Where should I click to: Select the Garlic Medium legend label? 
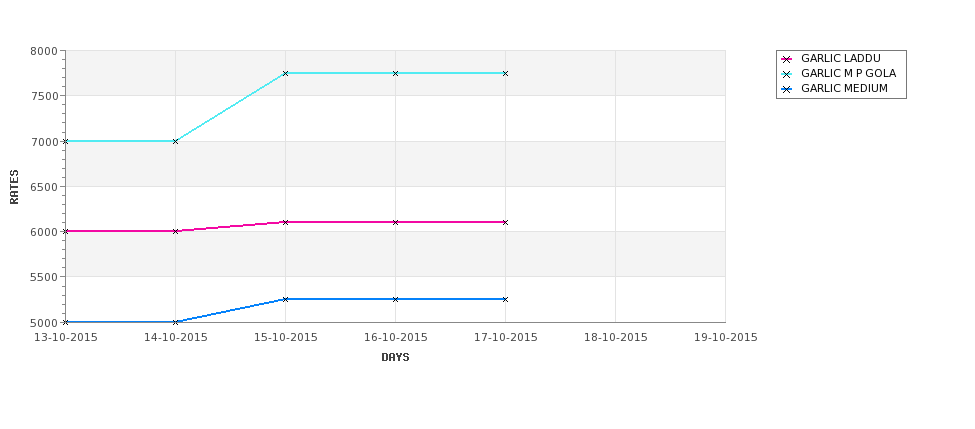[x=844, y=89]
